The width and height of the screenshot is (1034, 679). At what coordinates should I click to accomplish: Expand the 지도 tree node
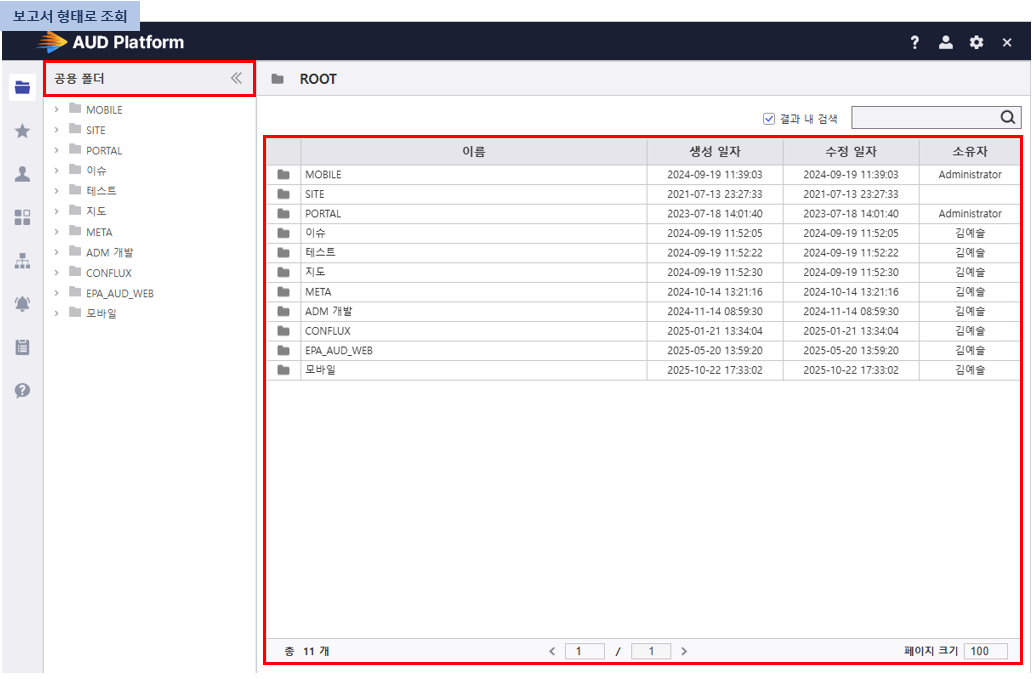[57, 212]
